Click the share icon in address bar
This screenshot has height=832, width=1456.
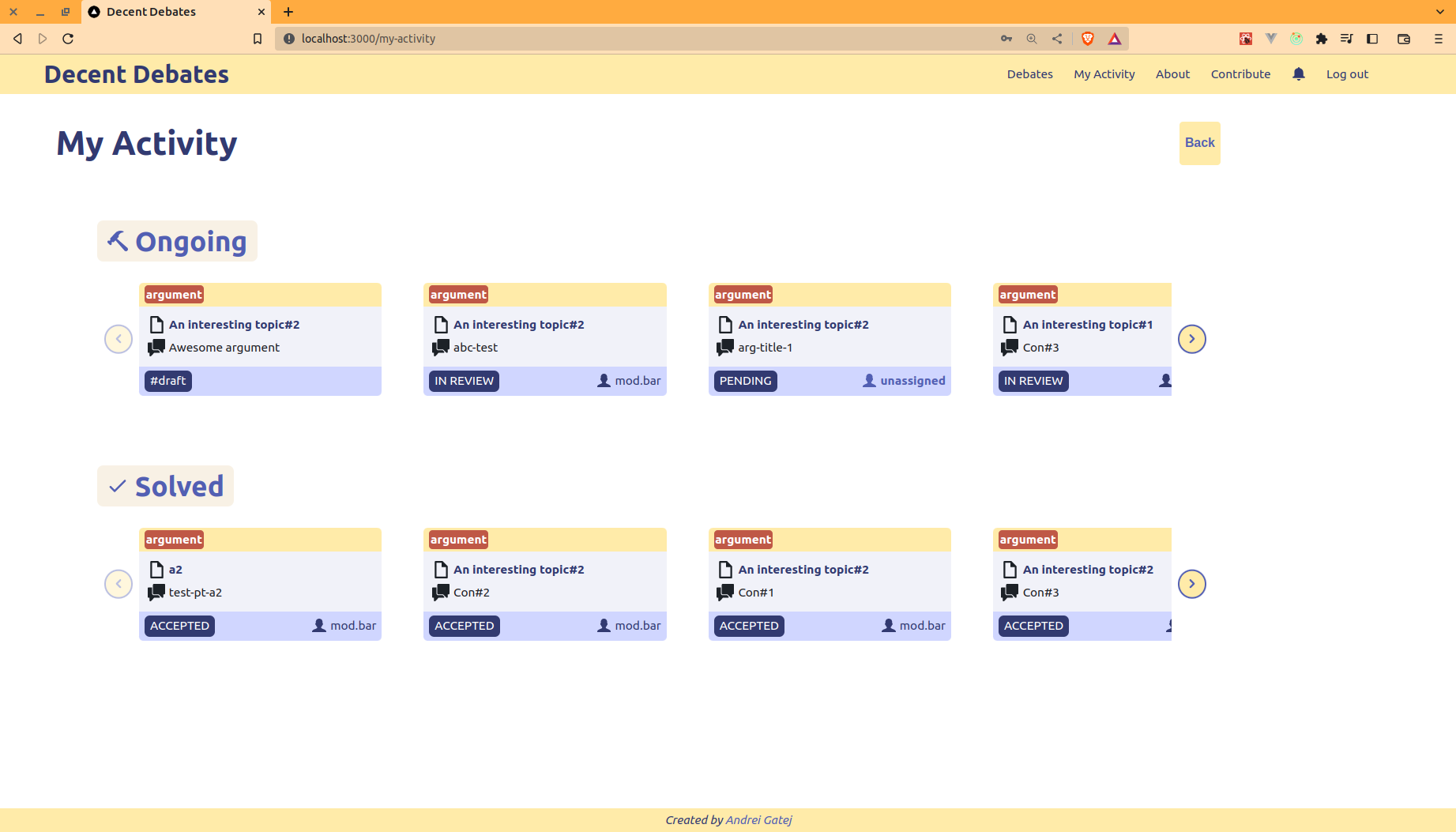point(1057,39)
